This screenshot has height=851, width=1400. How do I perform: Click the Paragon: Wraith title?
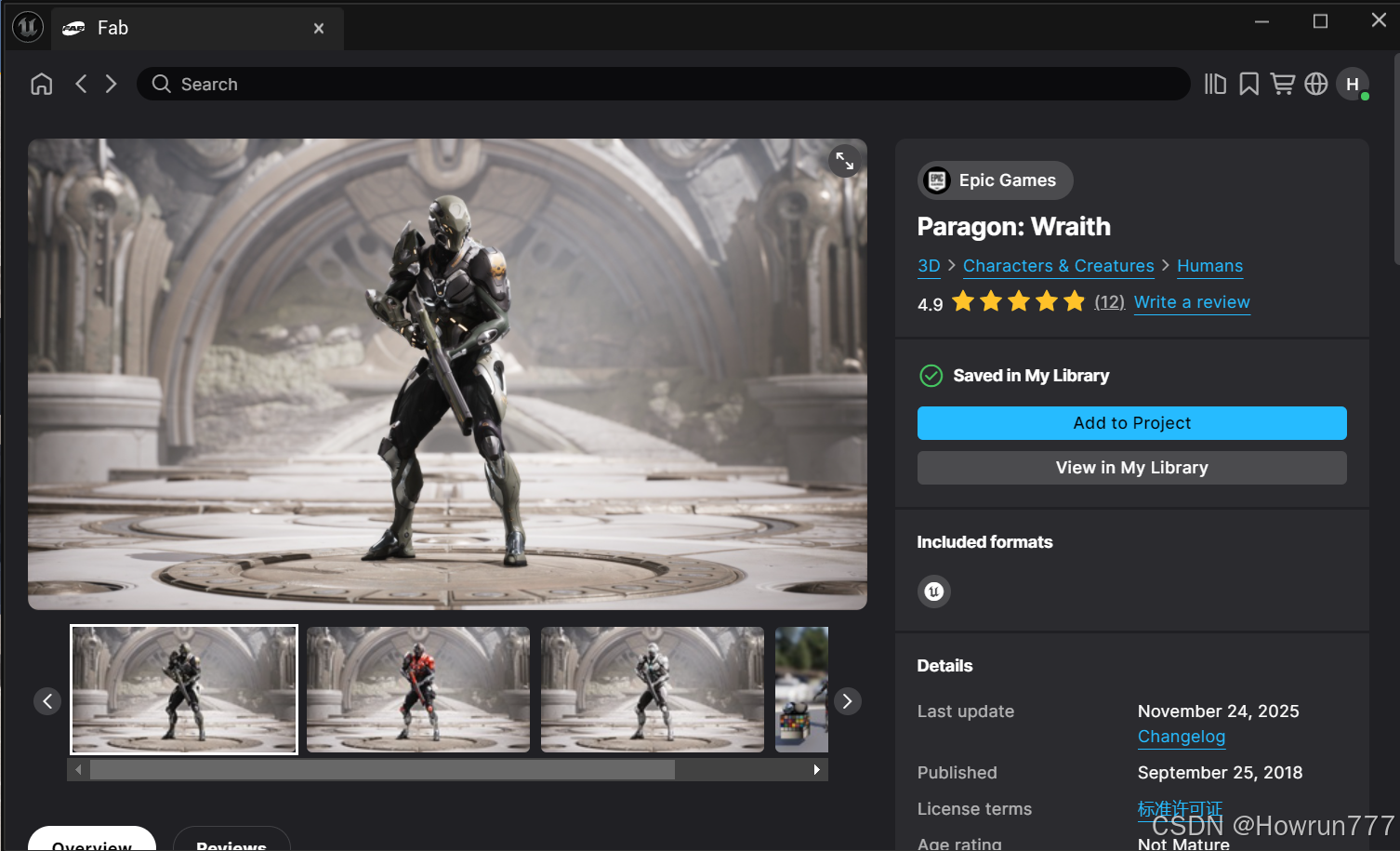1013,227
